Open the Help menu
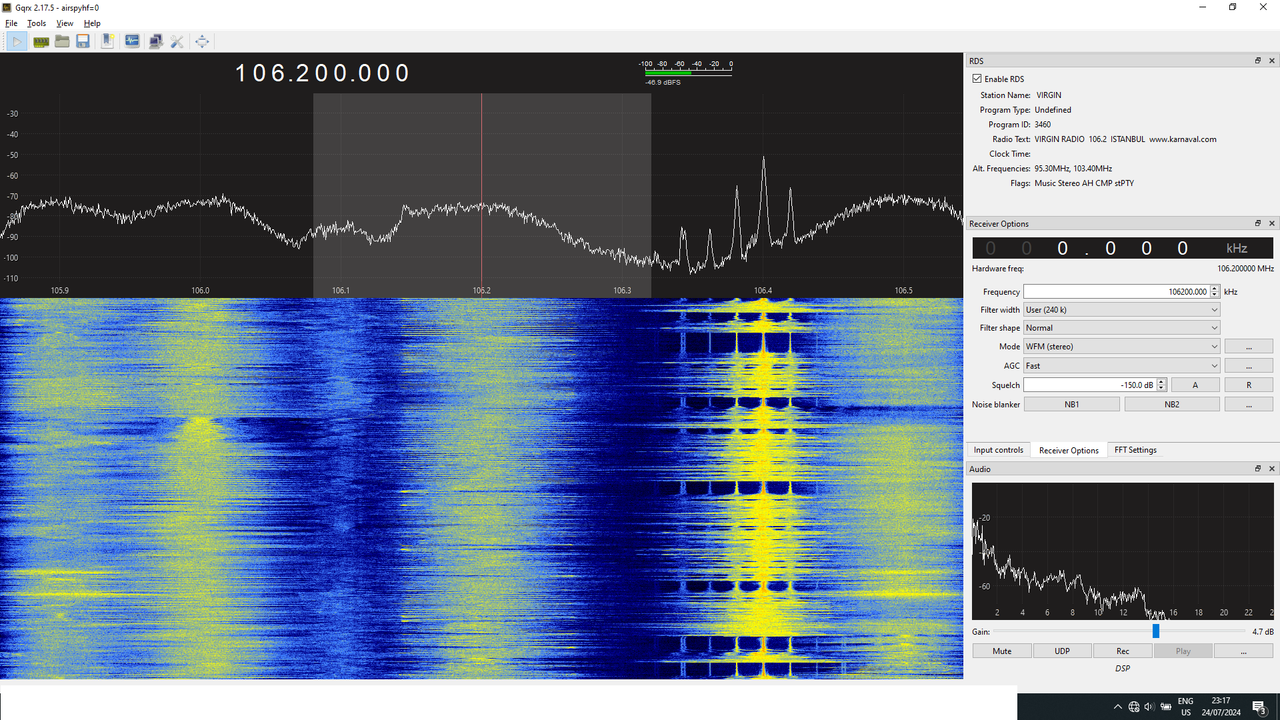The width and height of the screenshot is (1280, 720). coord(92,23)
